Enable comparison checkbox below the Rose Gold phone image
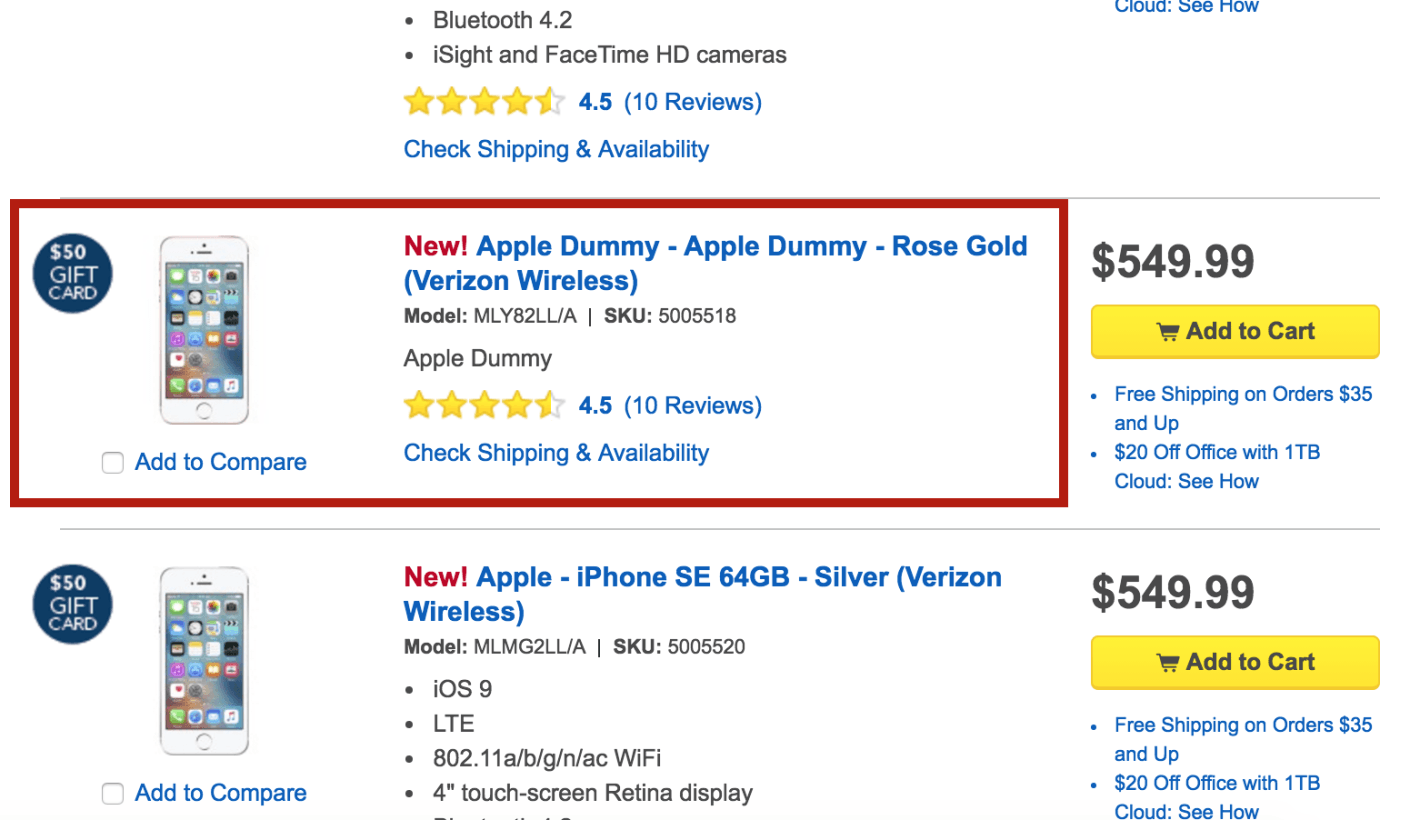 coord(112,462)
